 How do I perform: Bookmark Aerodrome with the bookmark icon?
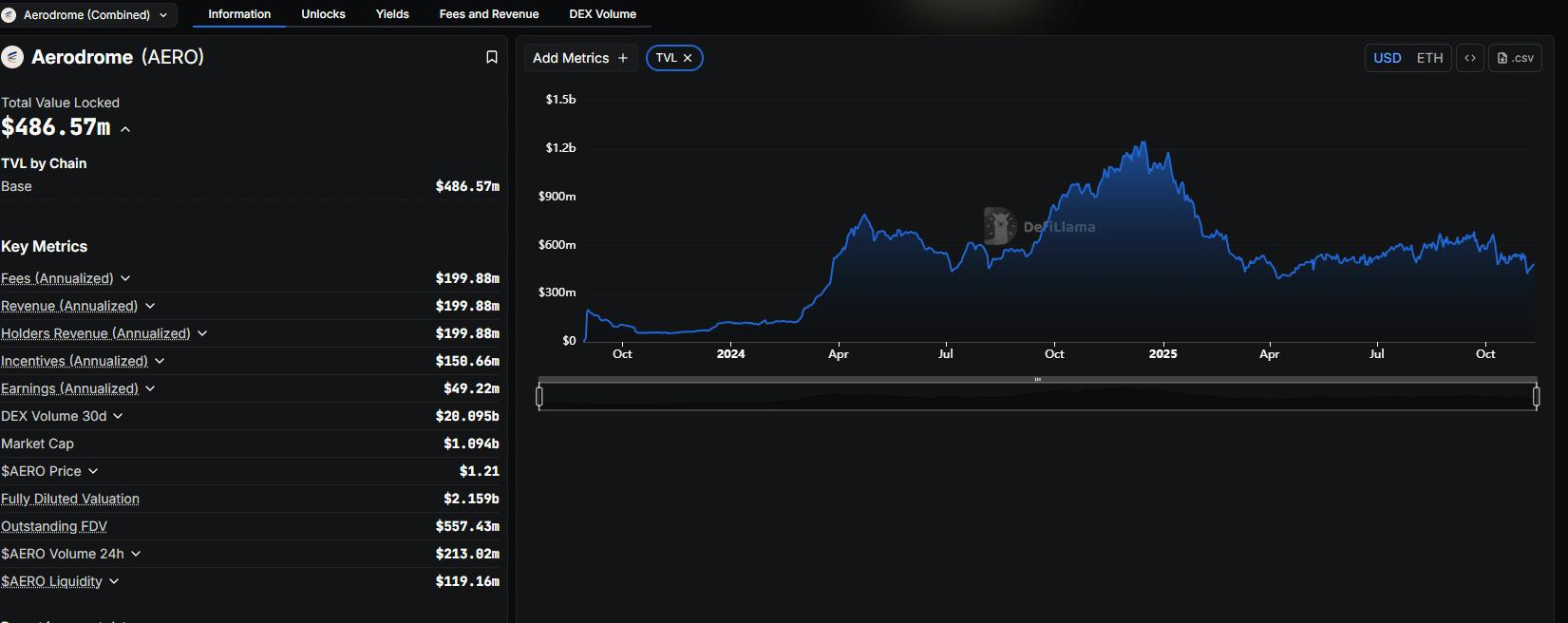tap(492, 57)
